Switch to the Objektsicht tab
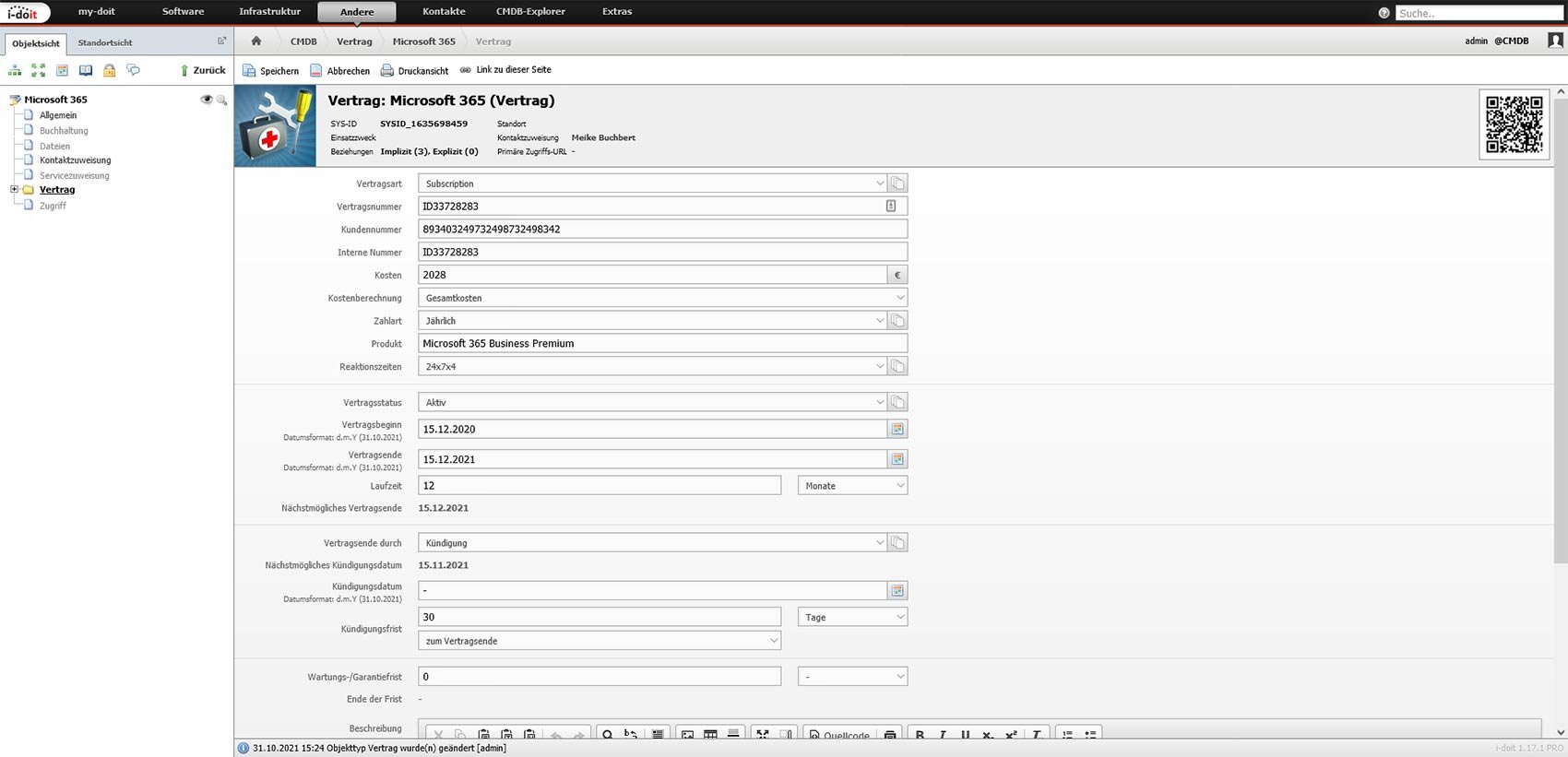1568x757 pixels. tap(36, 43)
